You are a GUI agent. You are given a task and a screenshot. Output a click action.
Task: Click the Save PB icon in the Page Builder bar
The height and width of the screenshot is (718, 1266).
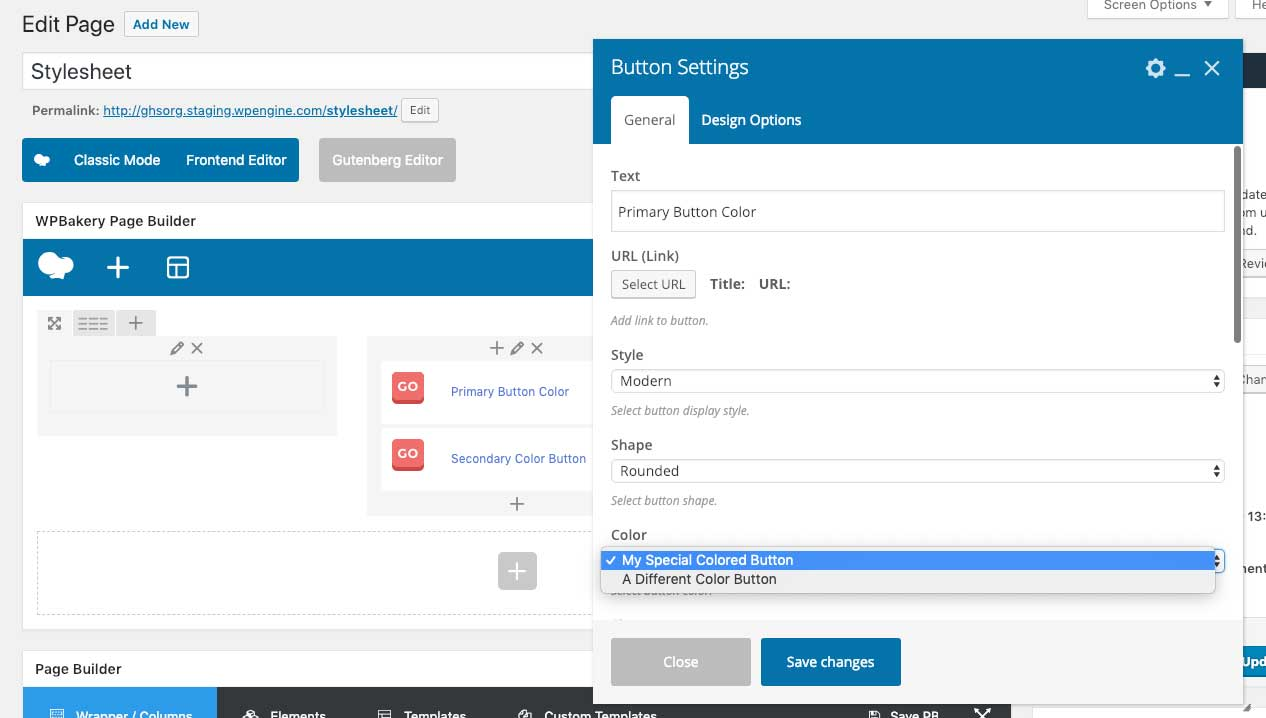876,713
